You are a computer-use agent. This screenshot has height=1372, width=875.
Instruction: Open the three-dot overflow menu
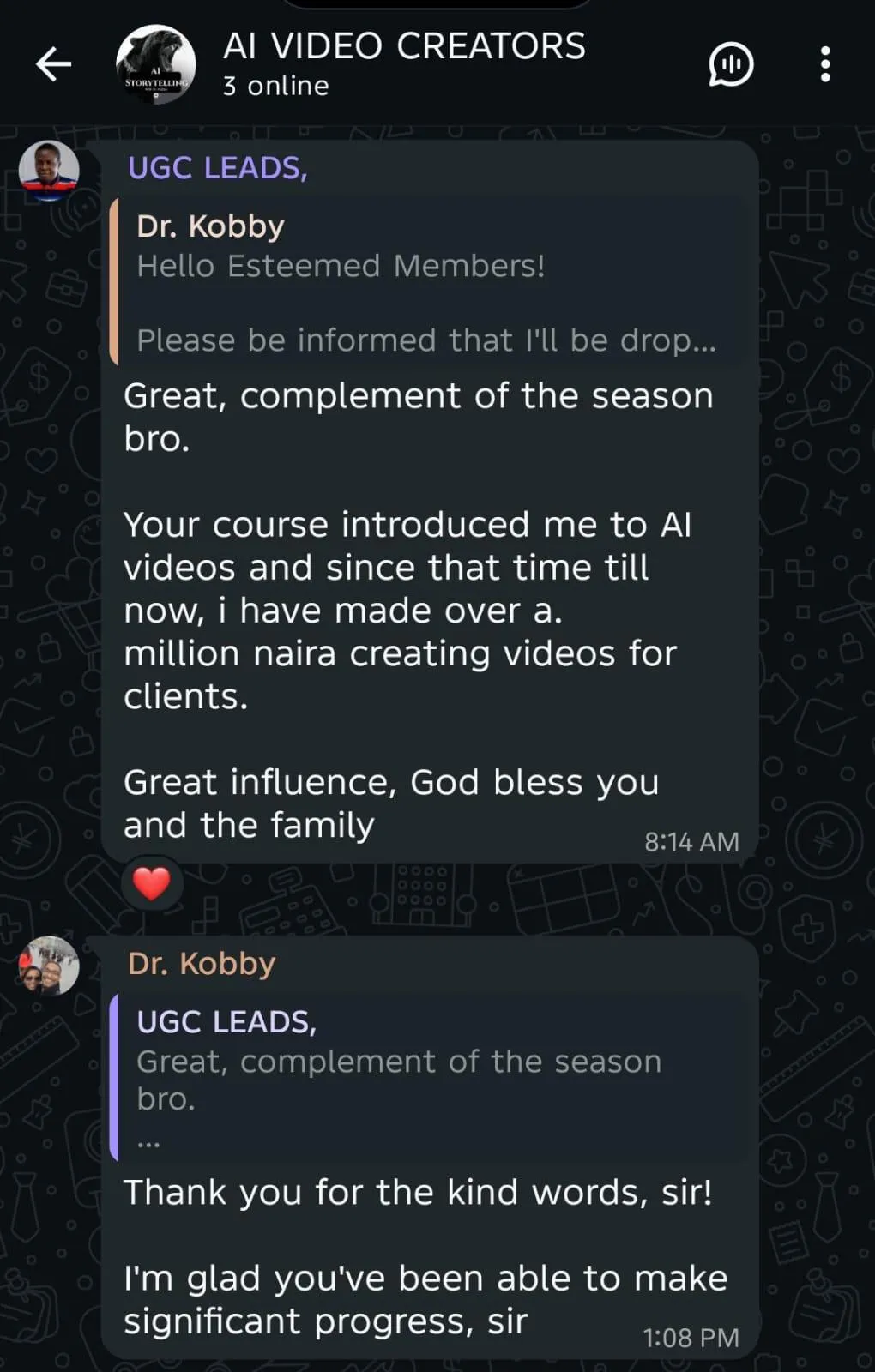click(824, 64)
